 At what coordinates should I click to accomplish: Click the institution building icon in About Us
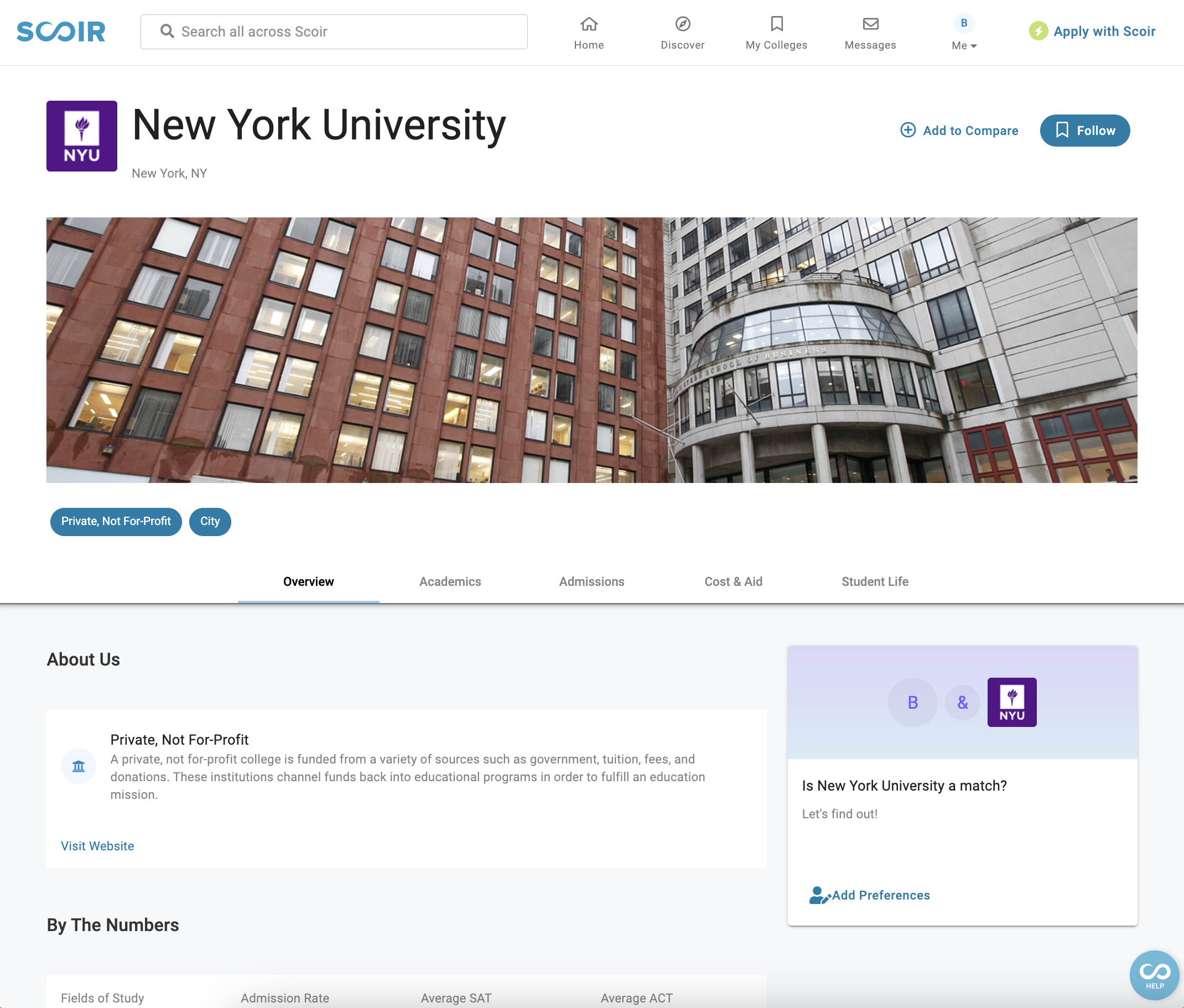[78, 766]
